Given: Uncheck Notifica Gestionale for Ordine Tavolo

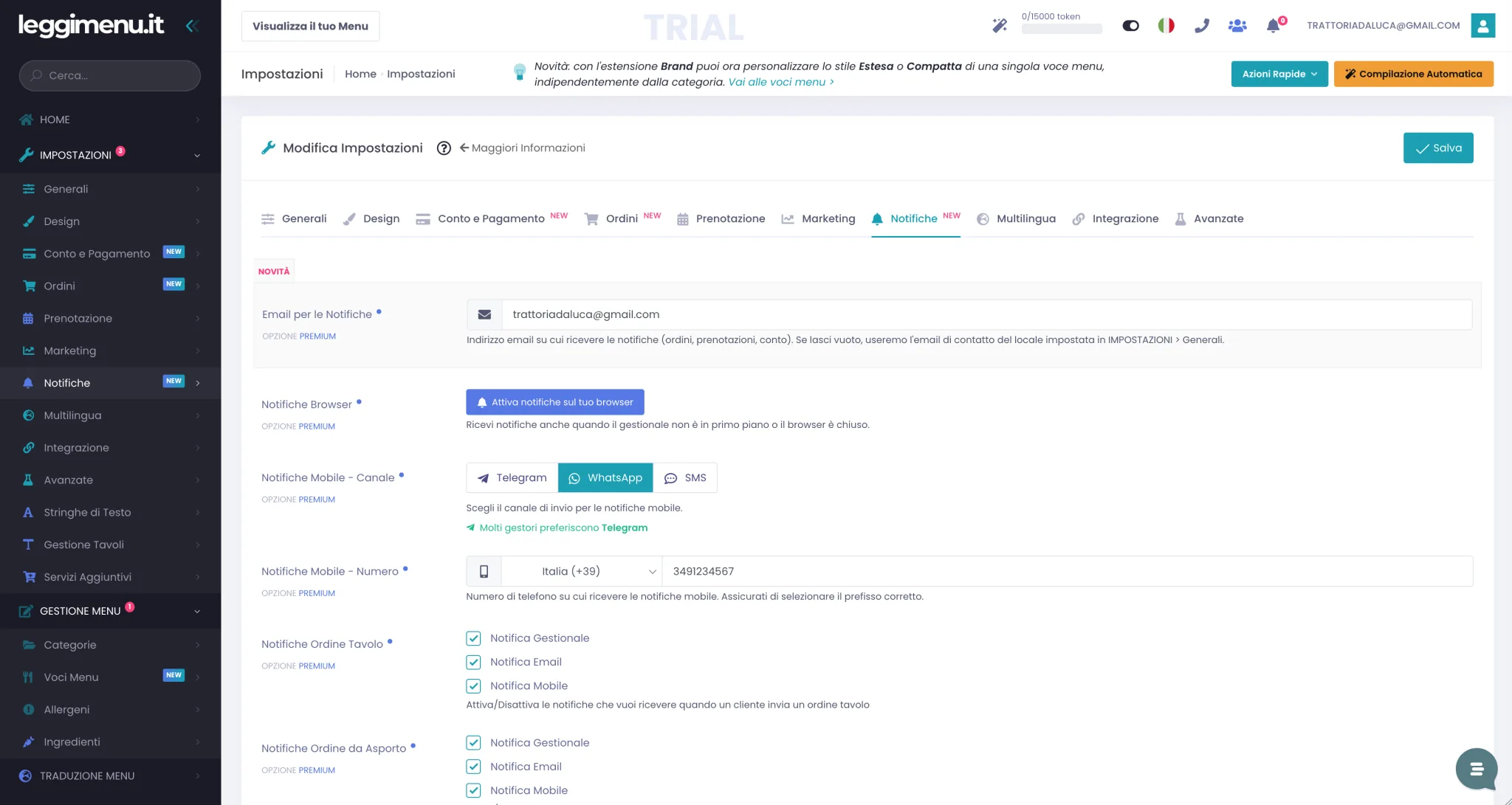Looking at the screenshot, I should 473,639.
